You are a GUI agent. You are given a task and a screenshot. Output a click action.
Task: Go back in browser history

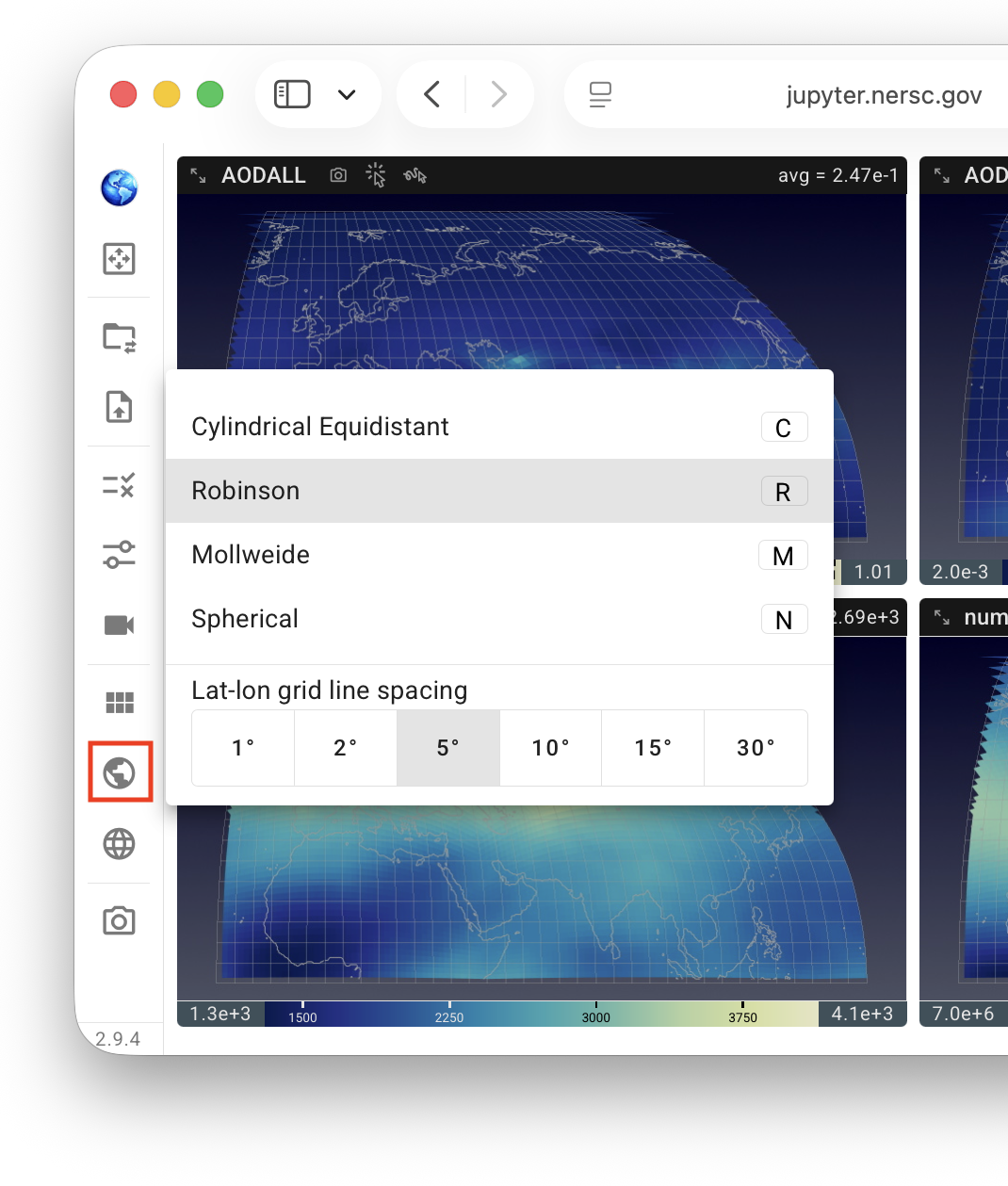coord(432,94)
